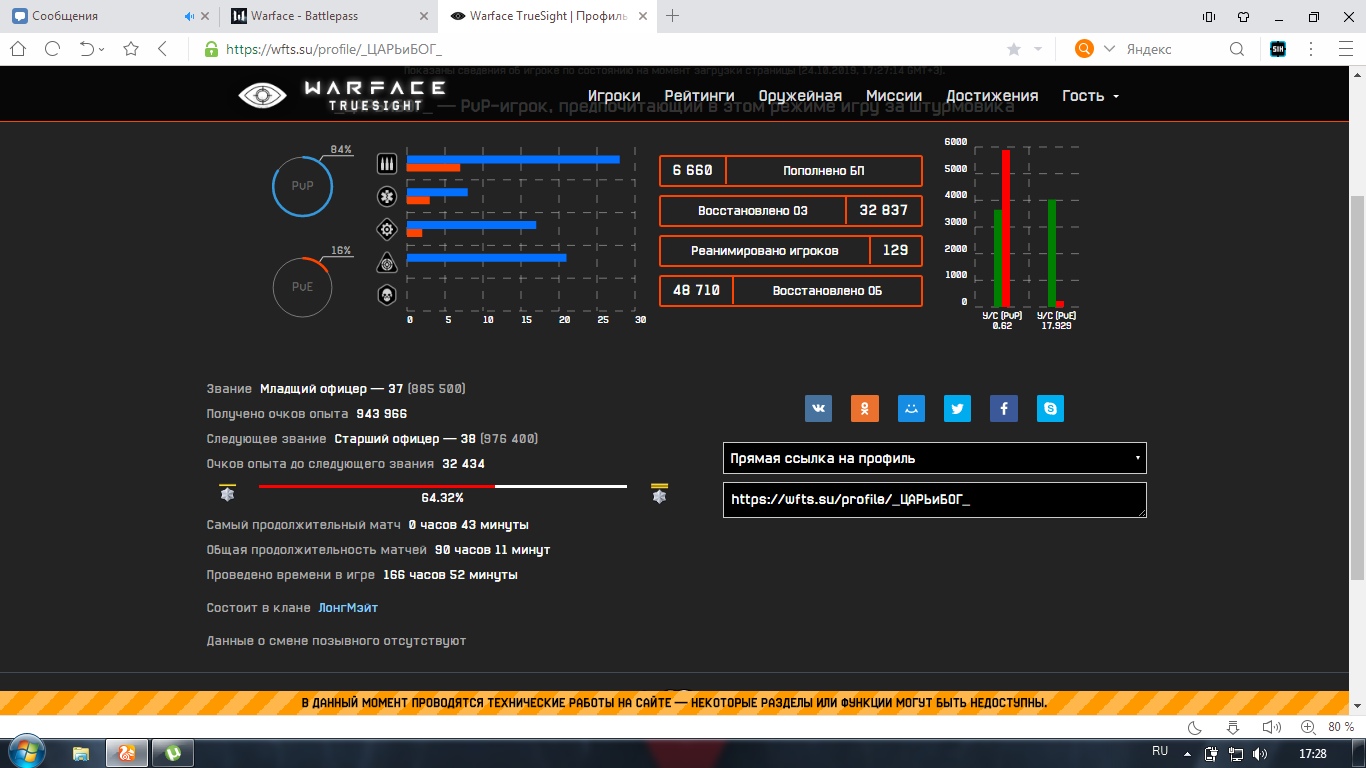The height and width of the screenshot is (768, 1366).
Task: Go to browser home page
Action: [x=18, y=49]
